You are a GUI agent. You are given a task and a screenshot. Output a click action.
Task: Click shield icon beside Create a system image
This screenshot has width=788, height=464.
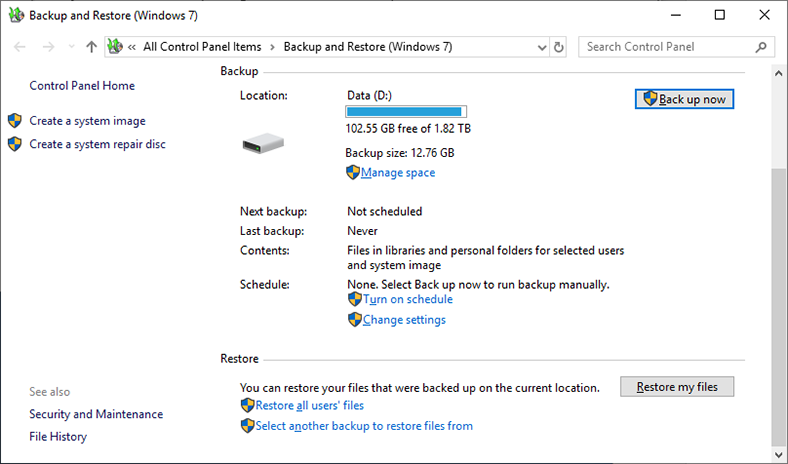[x=15, y=121]
